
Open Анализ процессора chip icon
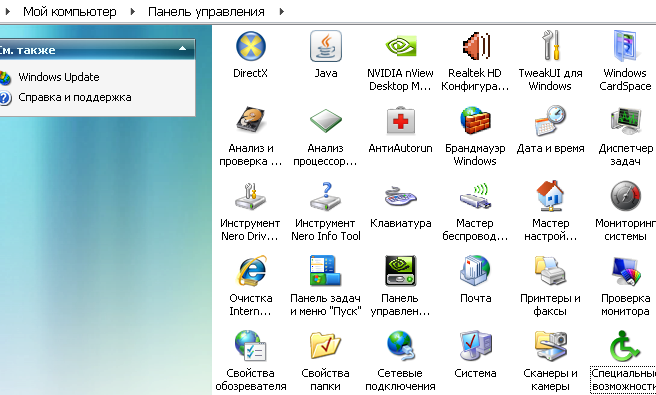pyautogui.click(x=325, y=121)
